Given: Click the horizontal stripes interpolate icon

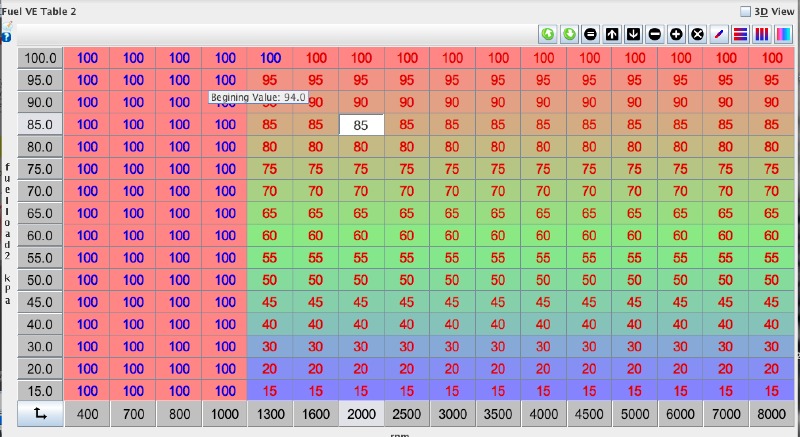Looking at the screenshot, I should point(741,34).
